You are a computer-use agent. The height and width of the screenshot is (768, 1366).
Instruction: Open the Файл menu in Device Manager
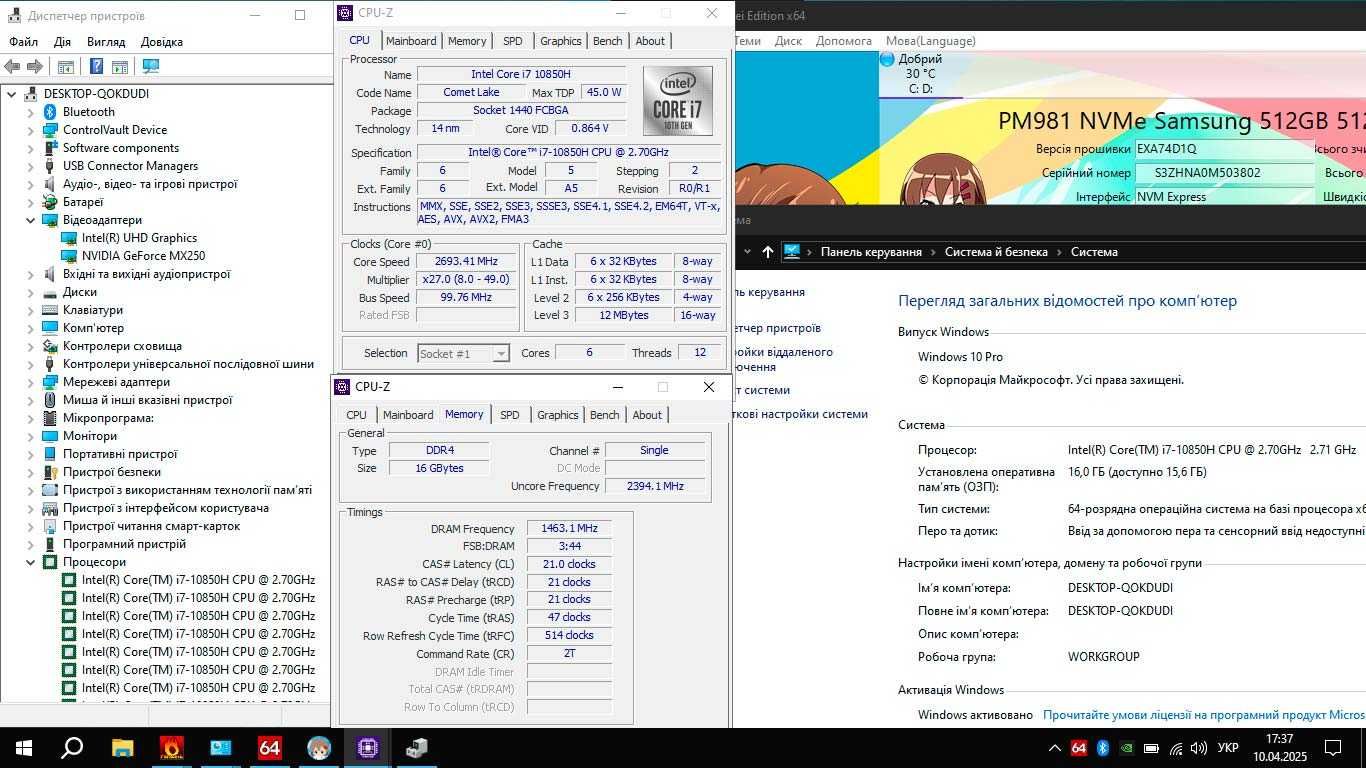point(23,42)
